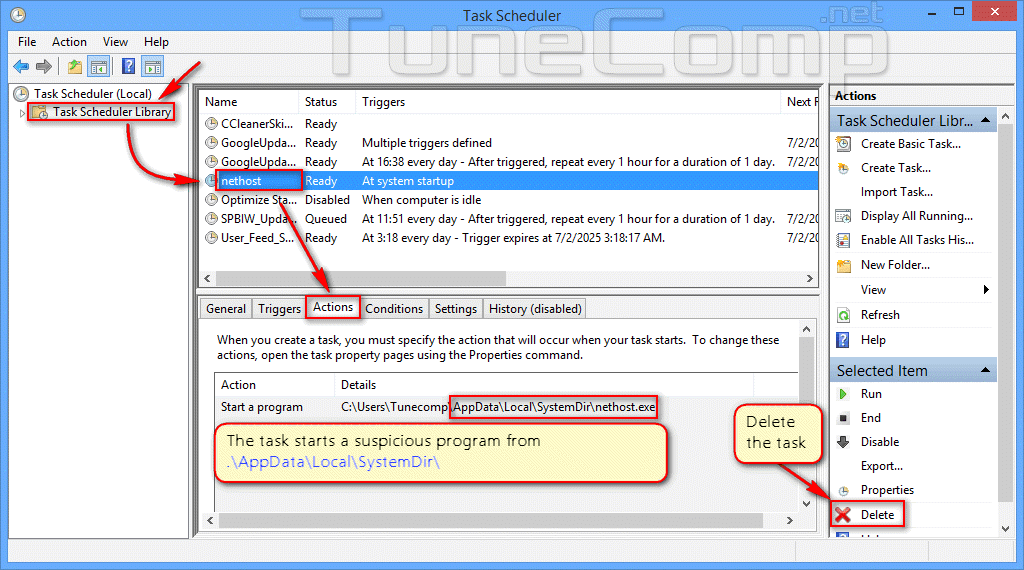The width and height of the screenshot is (1024, 570).
Task: Open the View menu in menu bar
Action: click(115, 42)
